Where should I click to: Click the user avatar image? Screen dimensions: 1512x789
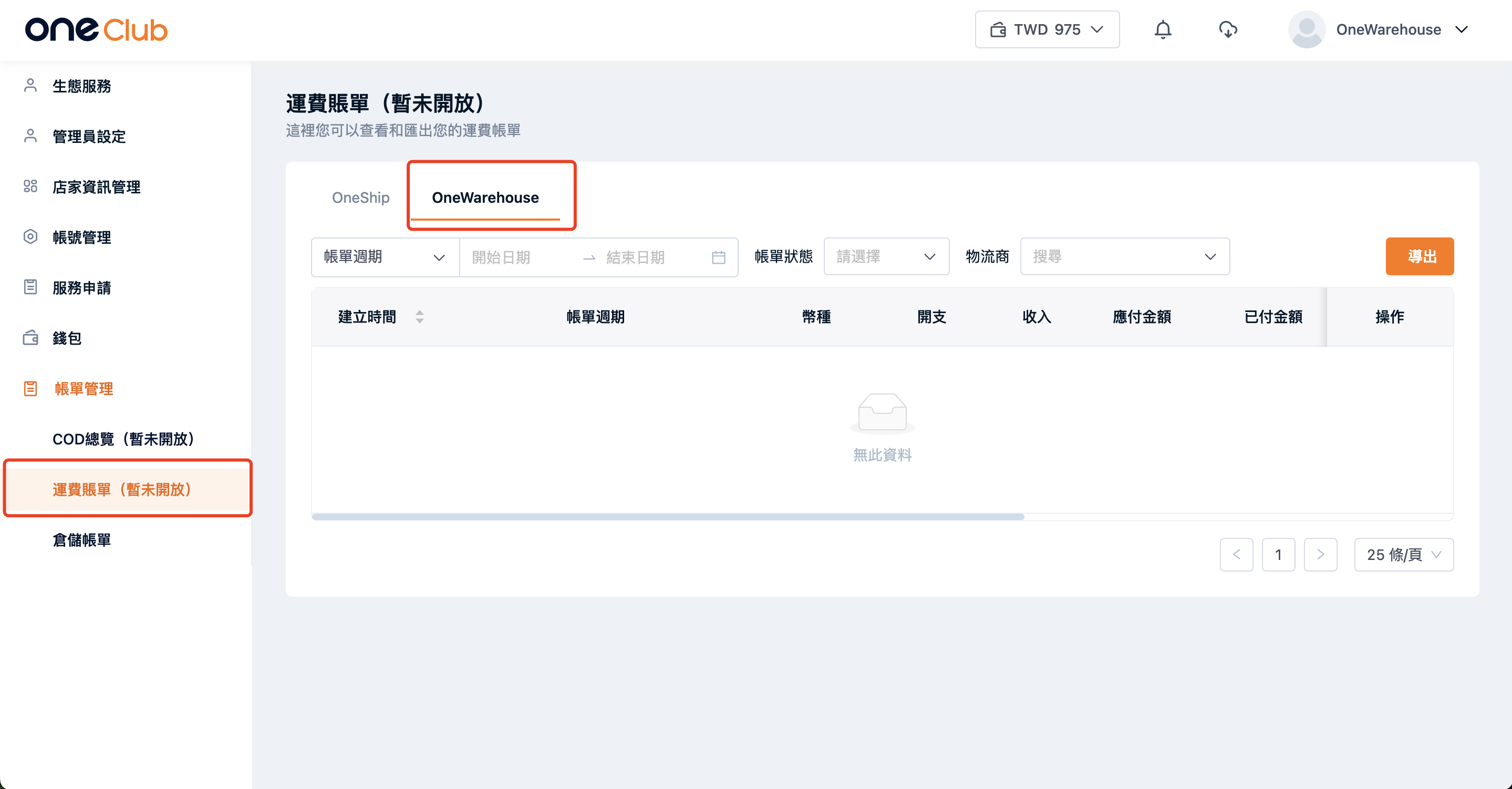(x=1307, y=29)
